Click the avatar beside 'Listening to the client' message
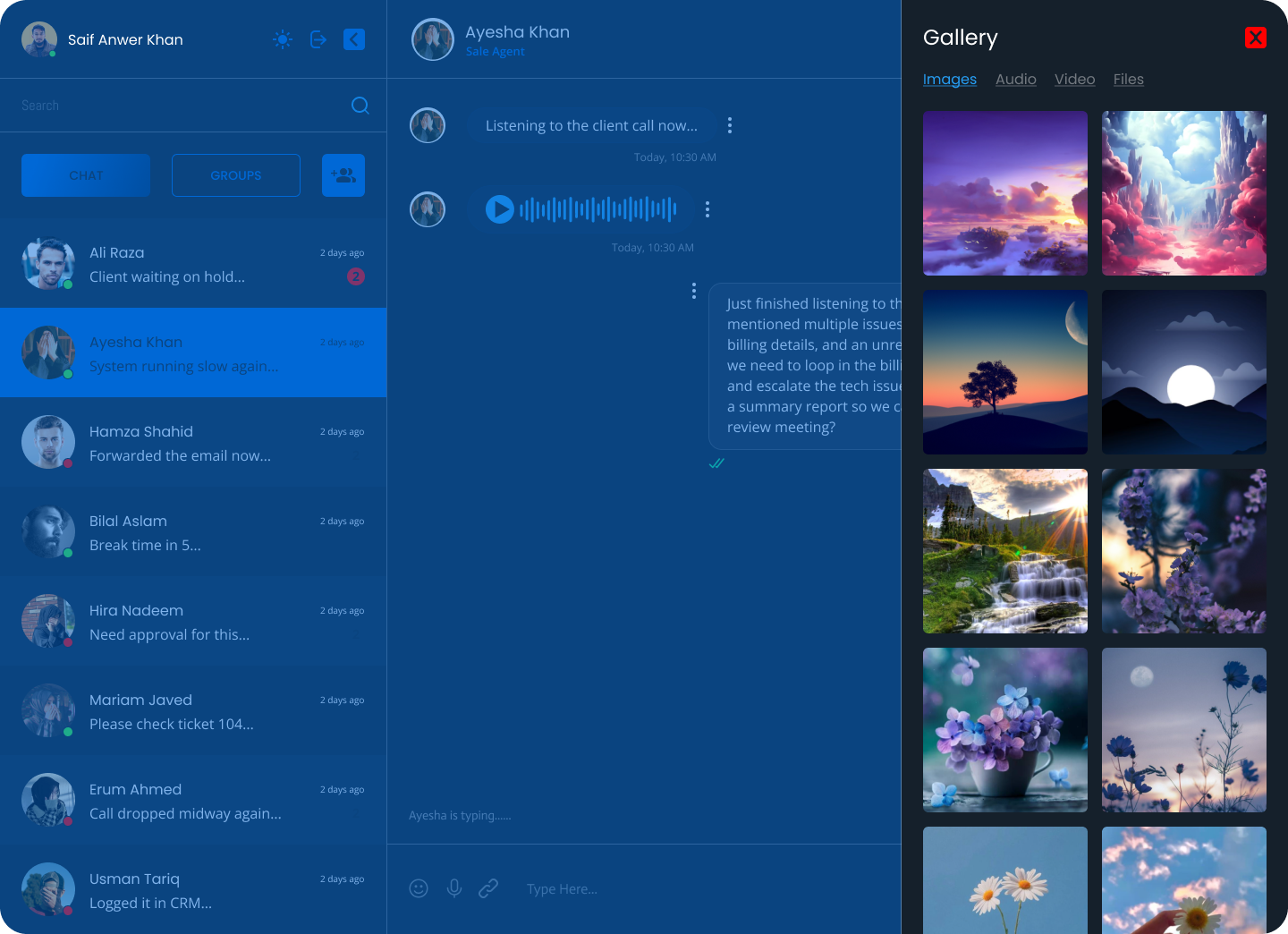Viewport: 1288px width, 934px height. (x=428, y=125)
